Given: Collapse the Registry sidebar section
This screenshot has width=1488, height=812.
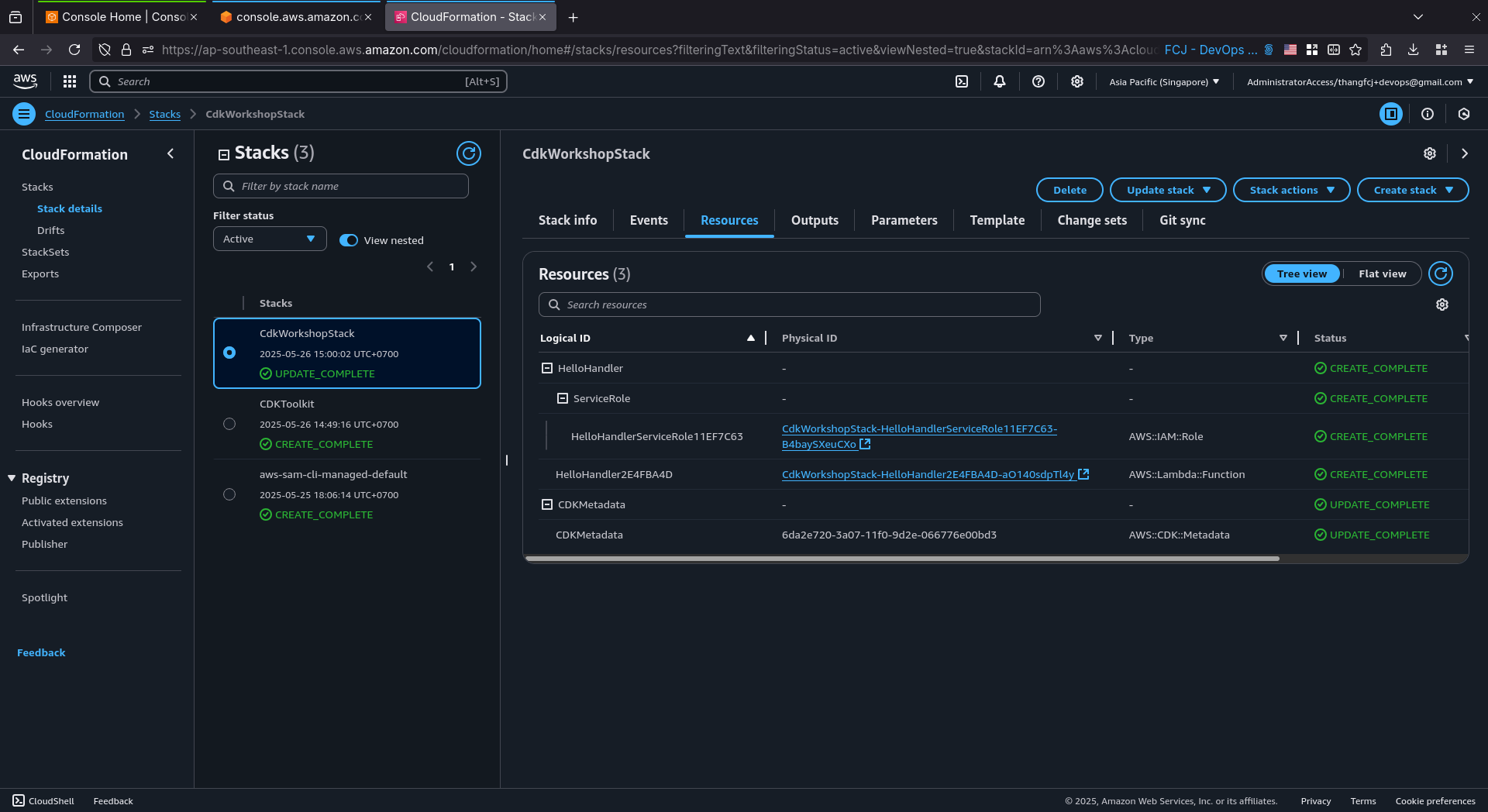Looking at the screenshot, I should click(x=12, y=478).
